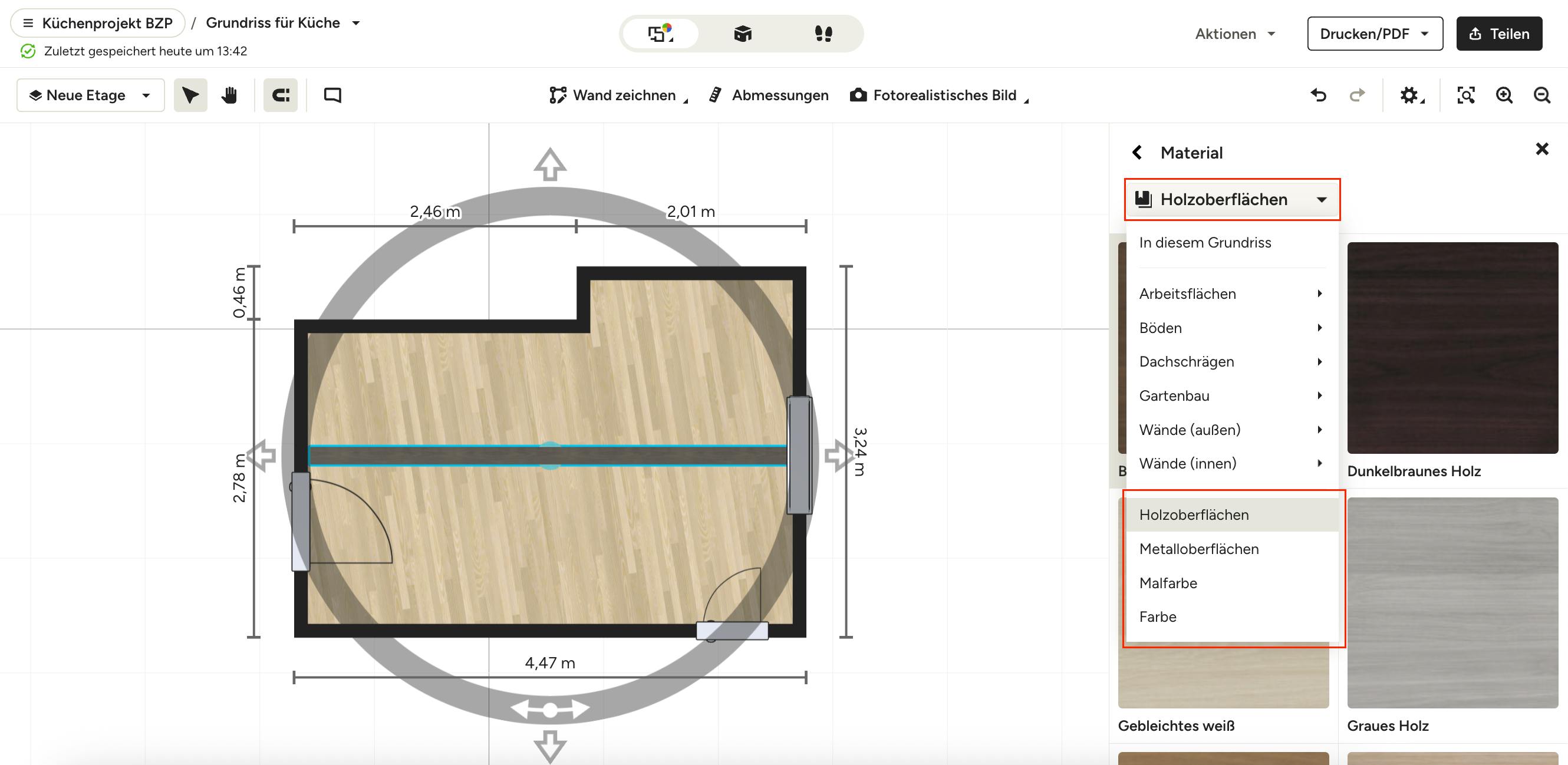Open the settings gear menu

(1411, 95)
